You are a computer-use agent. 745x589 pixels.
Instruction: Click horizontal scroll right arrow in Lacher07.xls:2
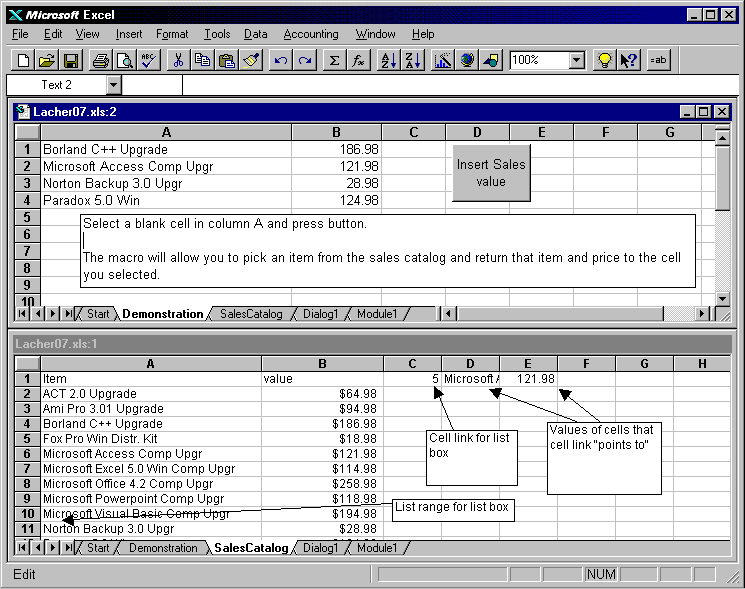[x=701, y=314]
